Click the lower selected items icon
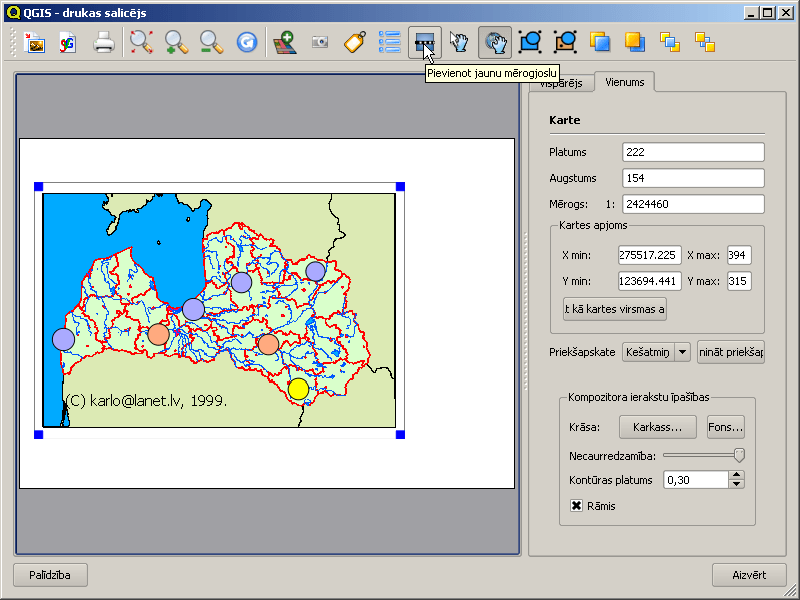The width and height of the screenshot is (800, 600). tap(635, 43)
